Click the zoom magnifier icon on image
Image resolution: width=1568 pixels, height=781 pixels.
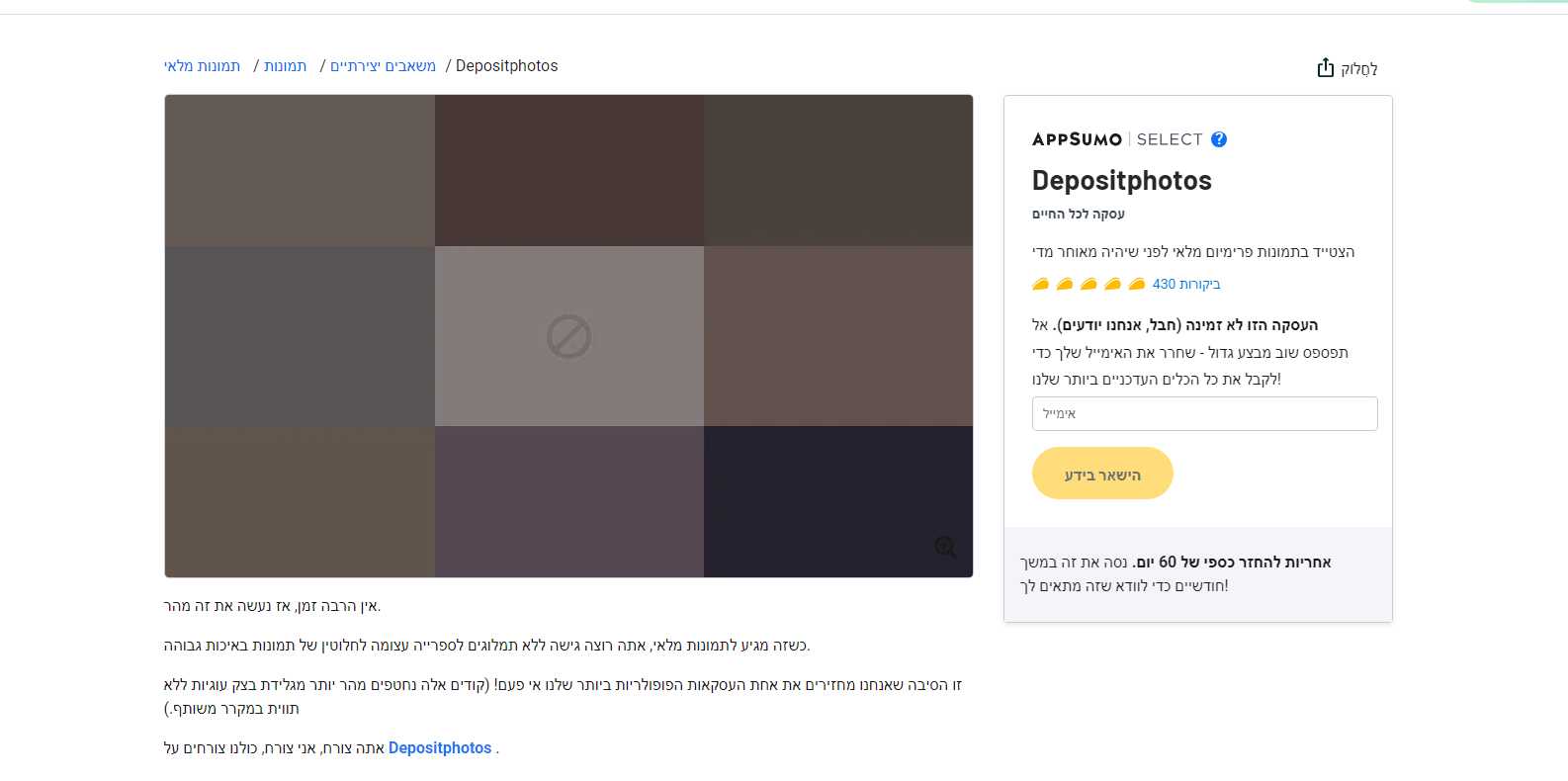point(945,548)
